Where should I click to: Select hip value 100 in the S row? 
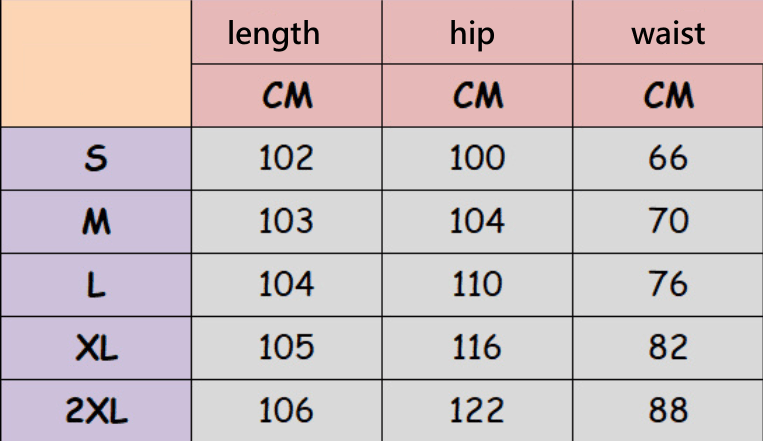click(x=477, y=158)
